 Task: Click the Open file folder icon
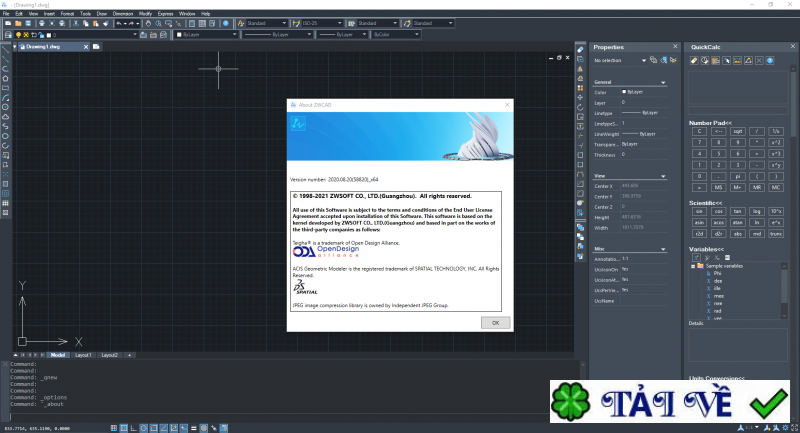coord(18,23)
